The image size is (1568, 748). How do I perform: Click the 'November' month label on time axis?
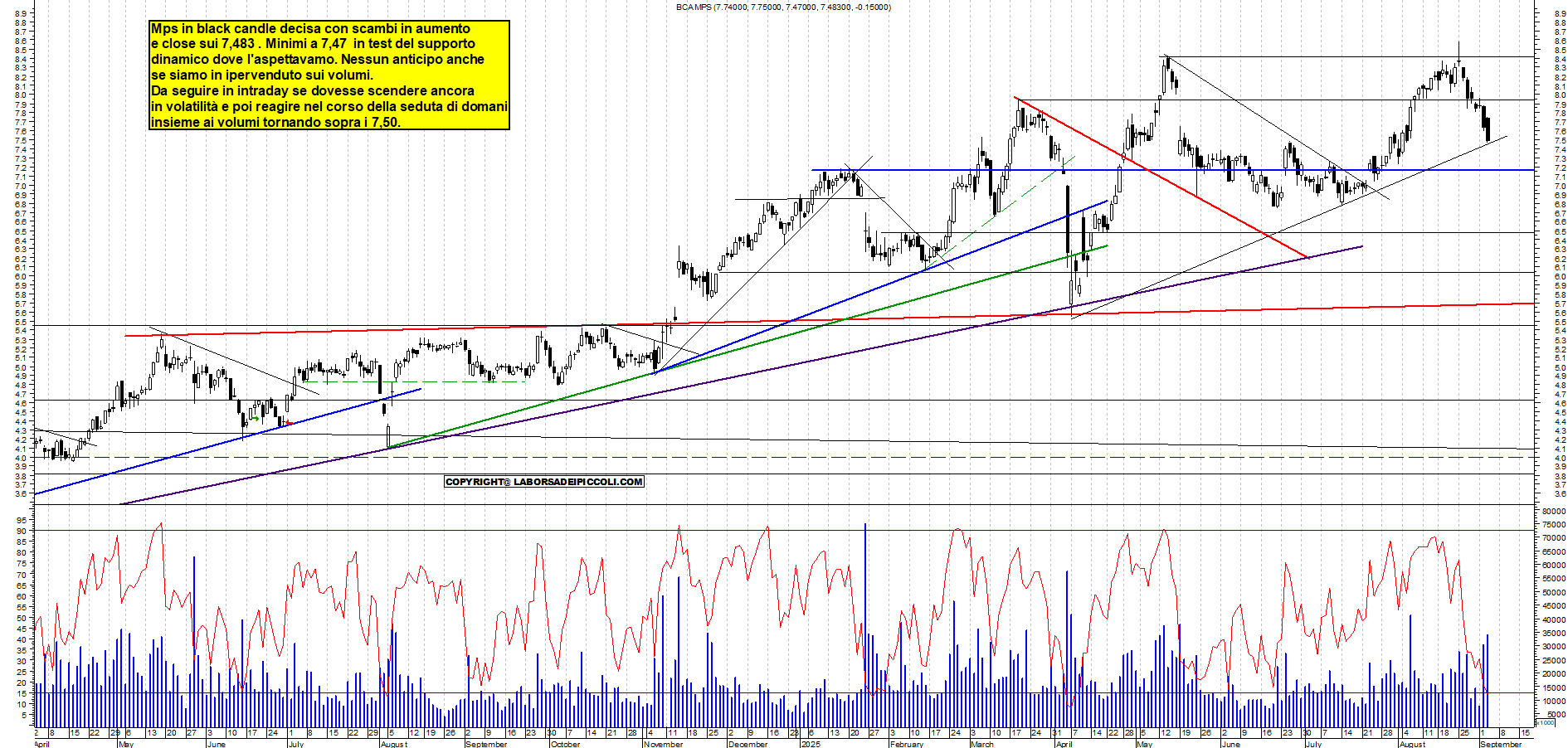click(664, 744)
